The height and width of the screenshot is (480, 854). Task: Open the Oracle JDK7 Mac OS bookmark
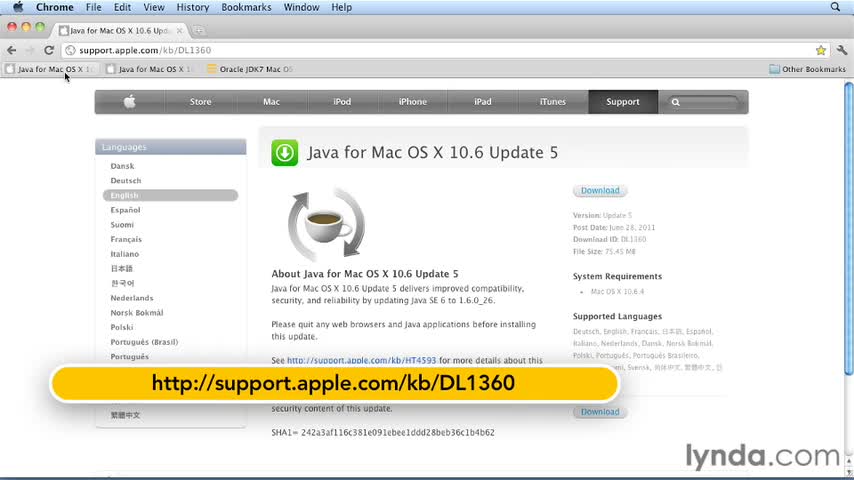coord(250,69)
